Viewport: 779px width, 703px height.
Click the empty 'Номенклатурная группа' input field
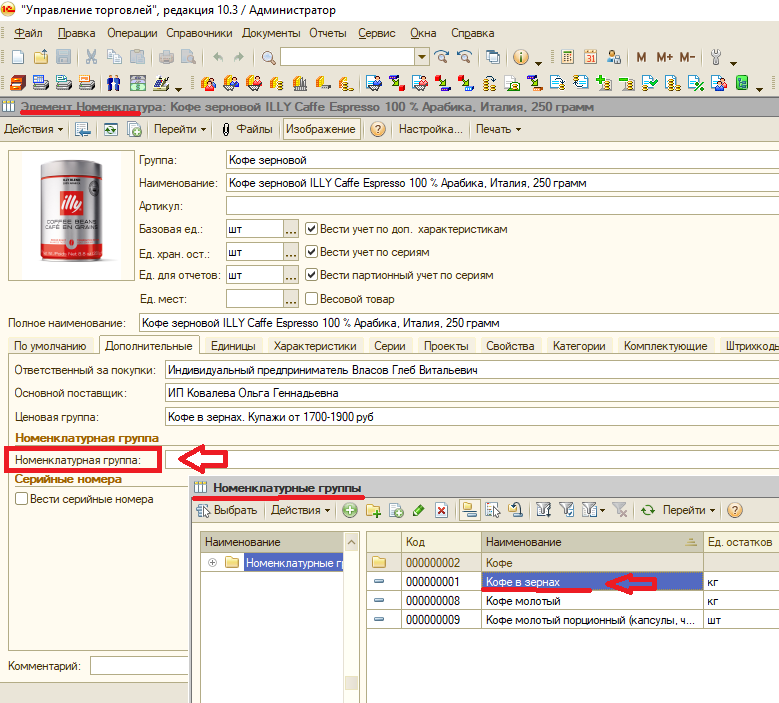click(472, 460)
